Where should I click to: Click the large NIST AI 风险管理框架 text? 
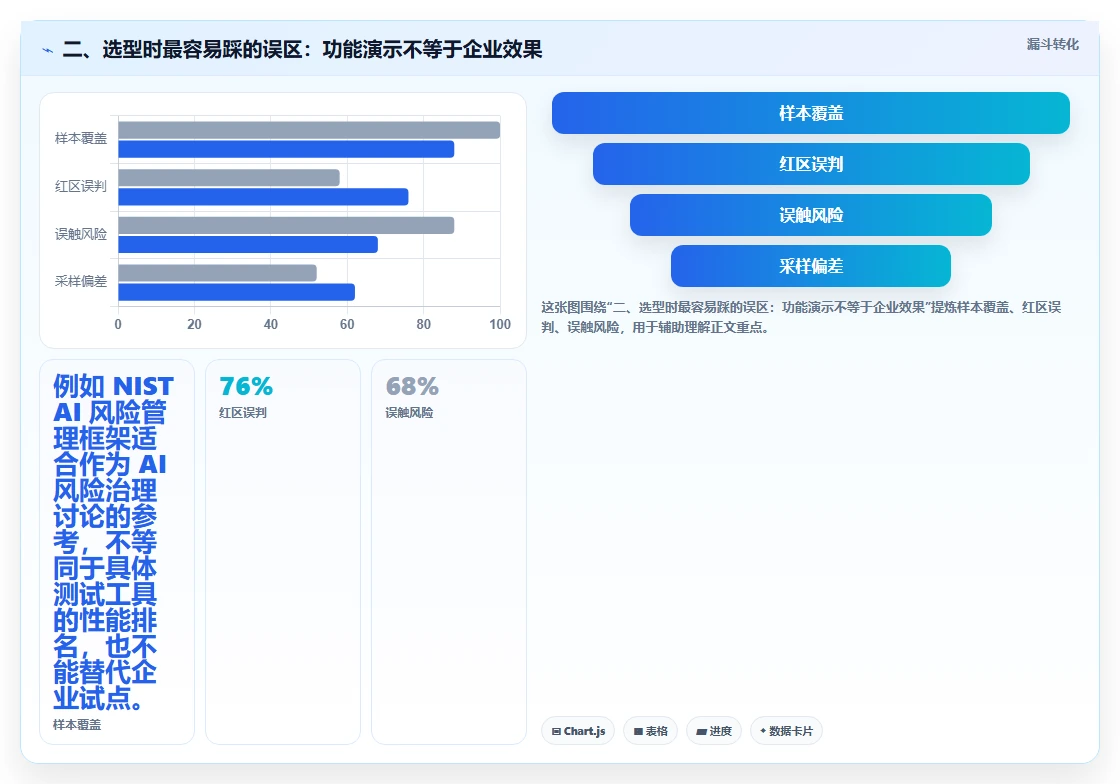coord(113,543)
